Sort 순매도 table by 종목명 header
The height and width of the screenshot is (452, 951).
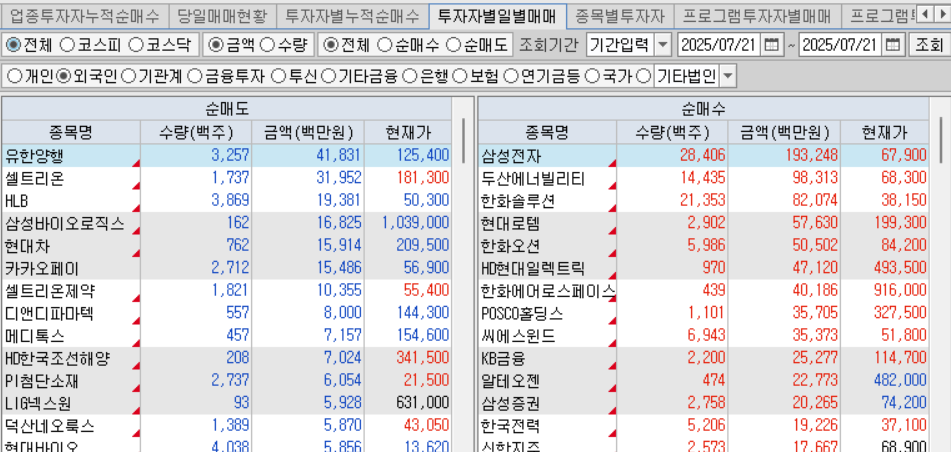71,132
